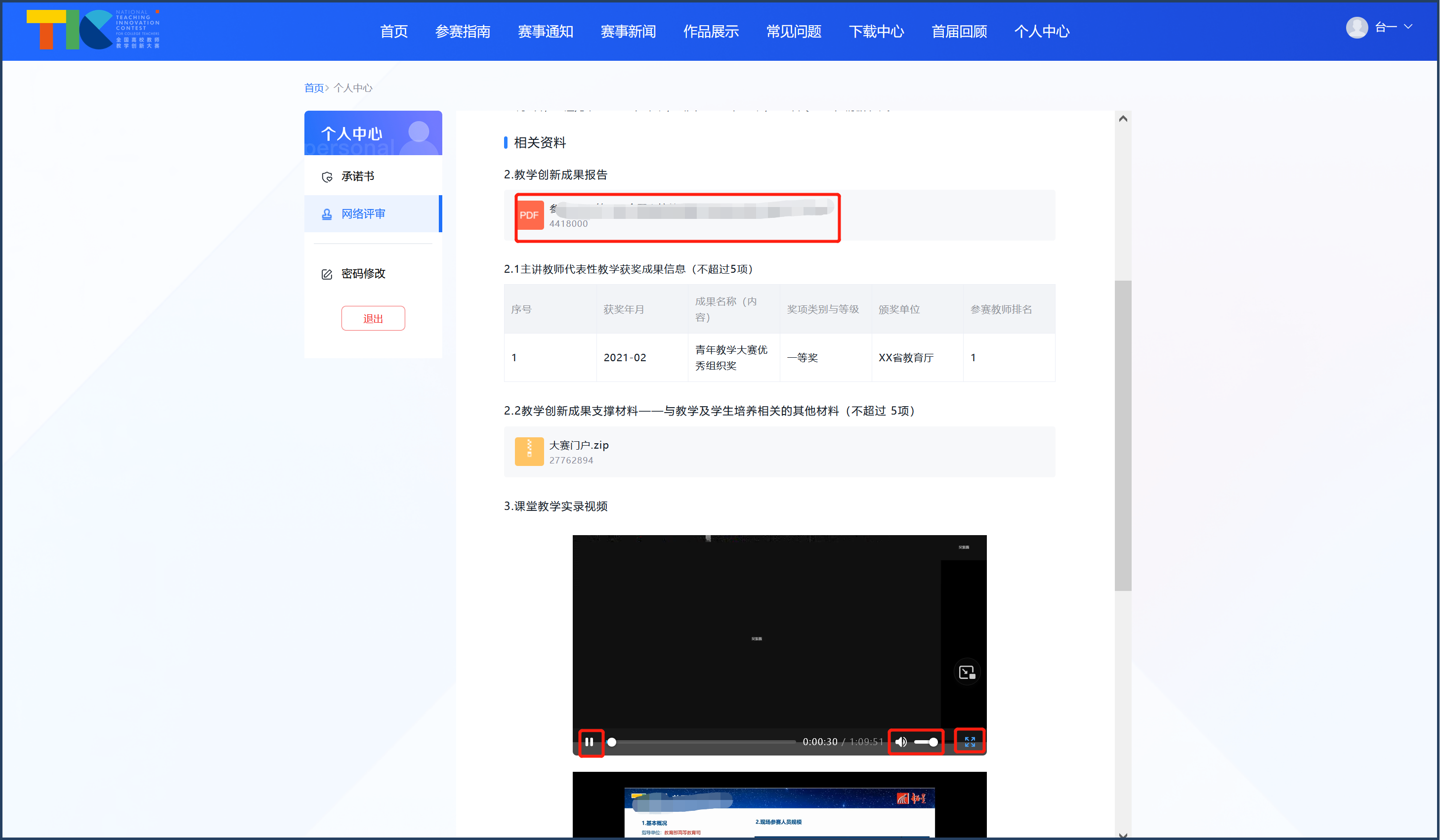The image size is (1440, 840).
Task: Click the 退出 logout button
Action: (x=373, y=318)
